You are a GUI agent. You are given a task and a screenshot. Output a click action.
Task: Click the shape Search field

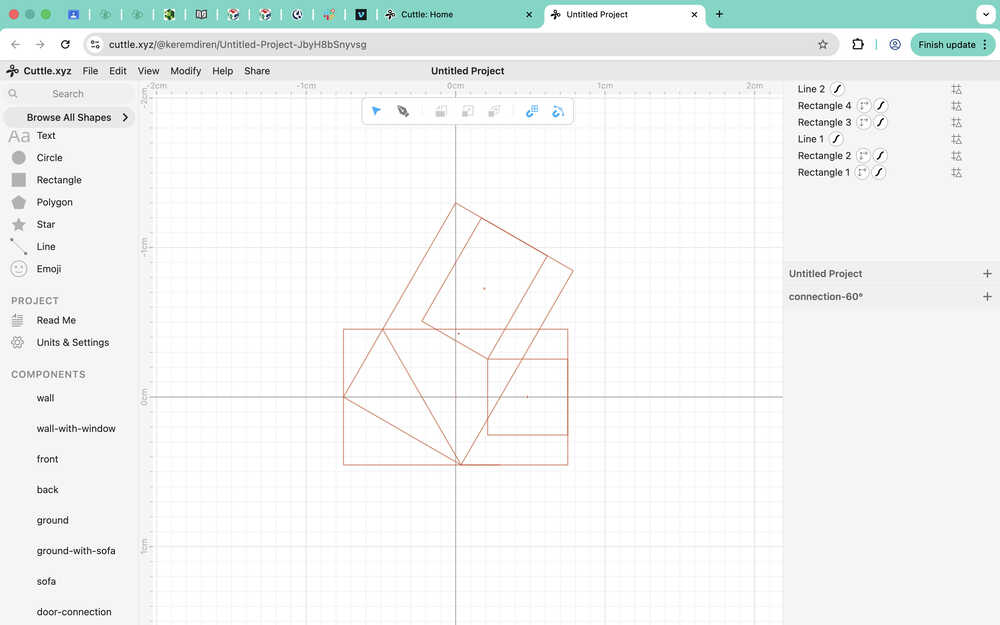(x=68, y=94)
